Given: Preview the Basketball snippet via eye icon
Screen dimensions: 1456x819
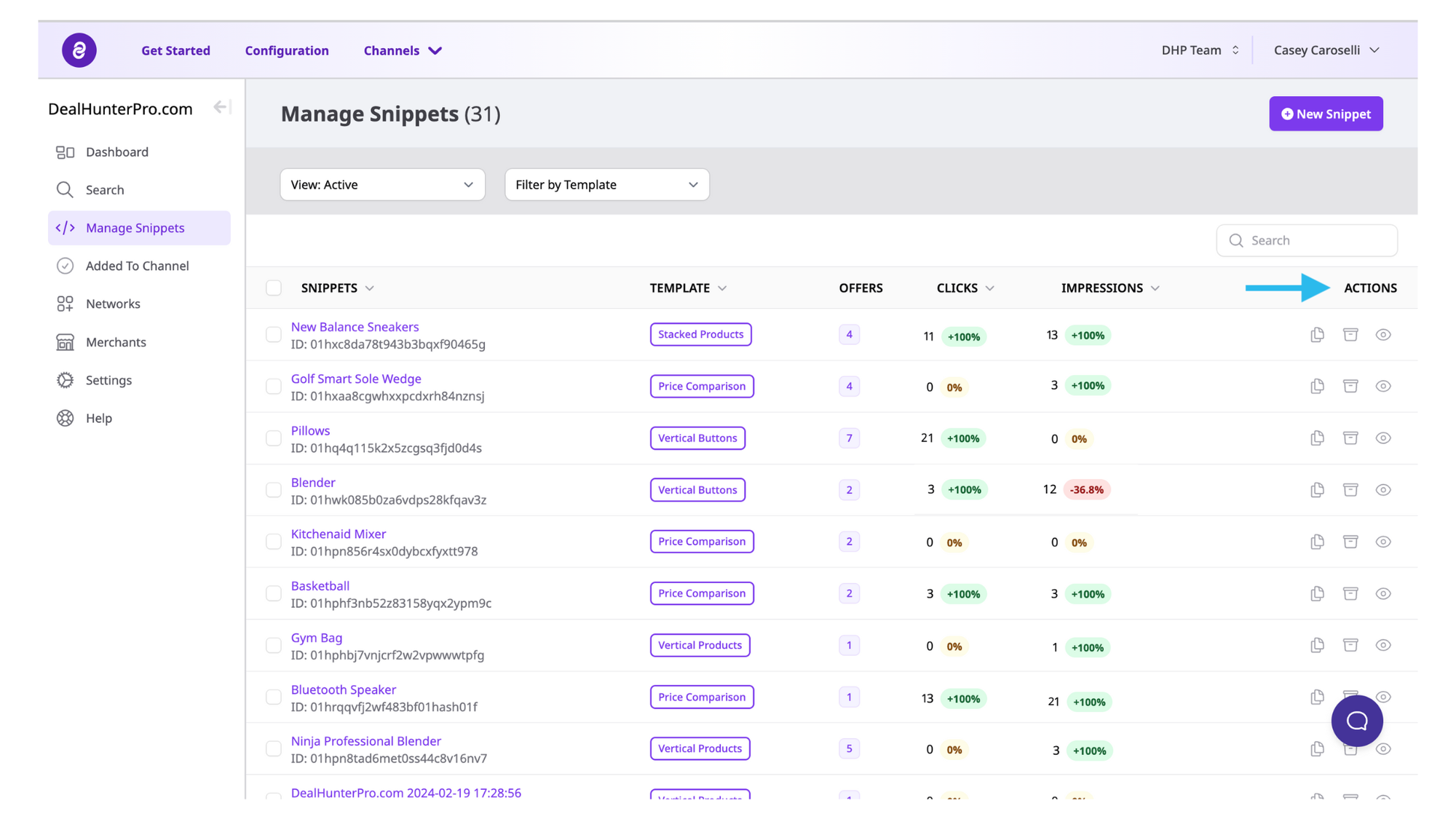Looking at the screenshot, I should point(1383,593).
